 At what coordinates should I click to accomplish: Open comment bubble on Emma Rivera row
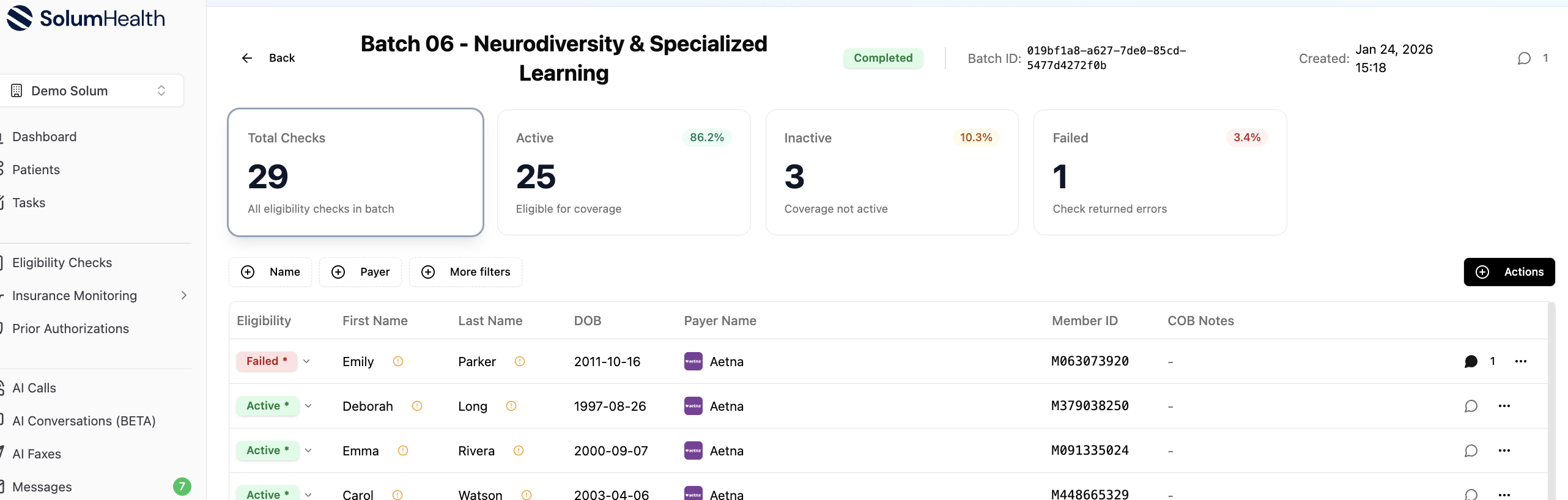click(1471, 450)
